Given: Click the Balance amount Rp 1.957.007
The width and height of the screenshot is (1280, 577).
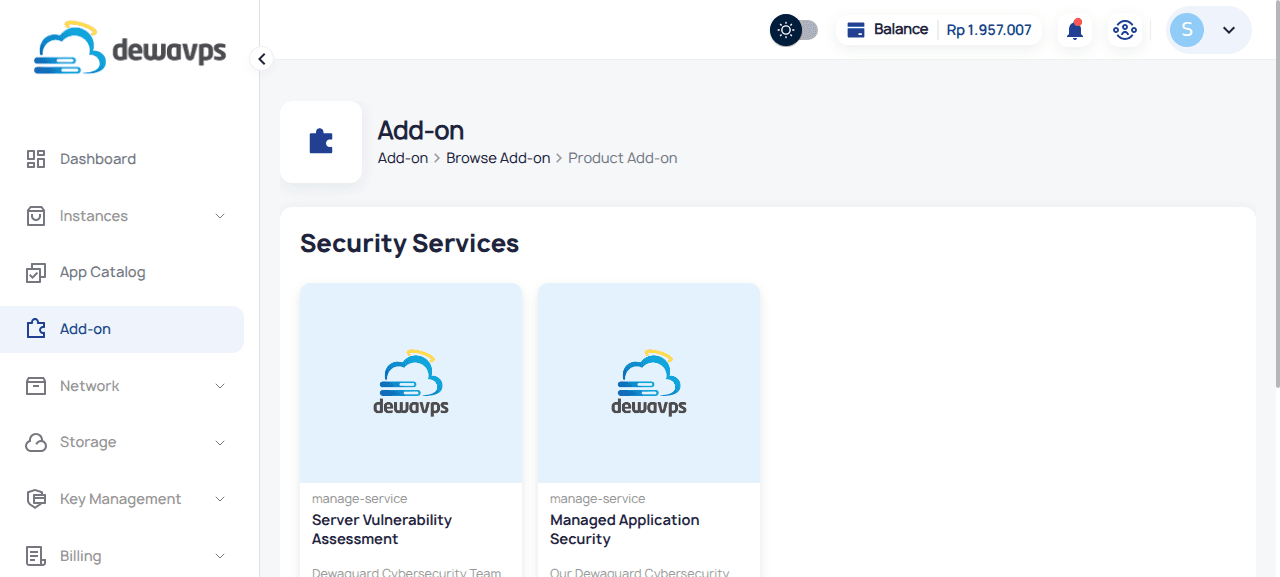Looking at the screenshot, I should [x=989, y=29].
